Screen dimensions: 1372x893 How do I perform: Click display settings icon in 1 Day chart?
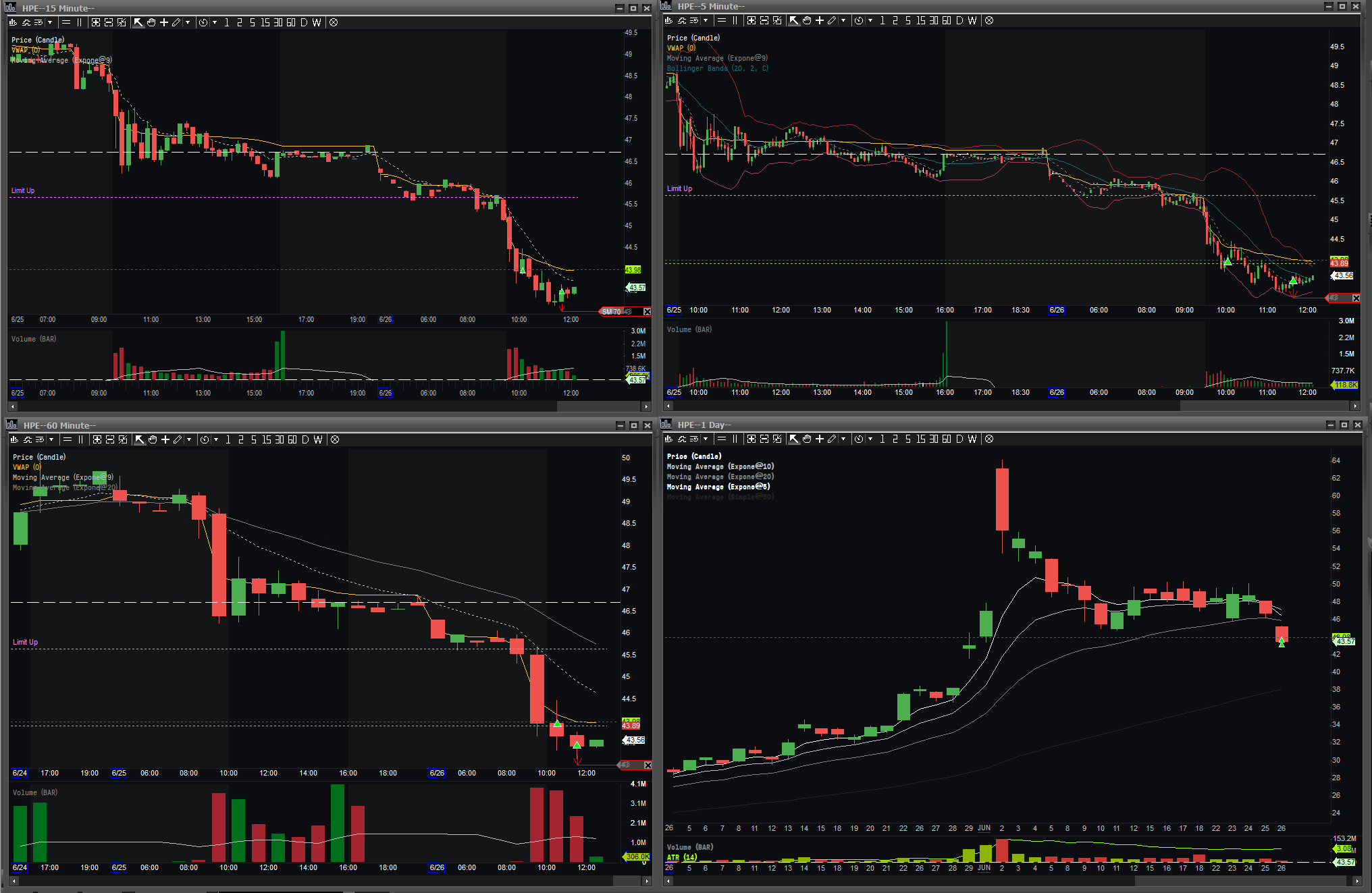pyautogui.click(x=694, y=439)
